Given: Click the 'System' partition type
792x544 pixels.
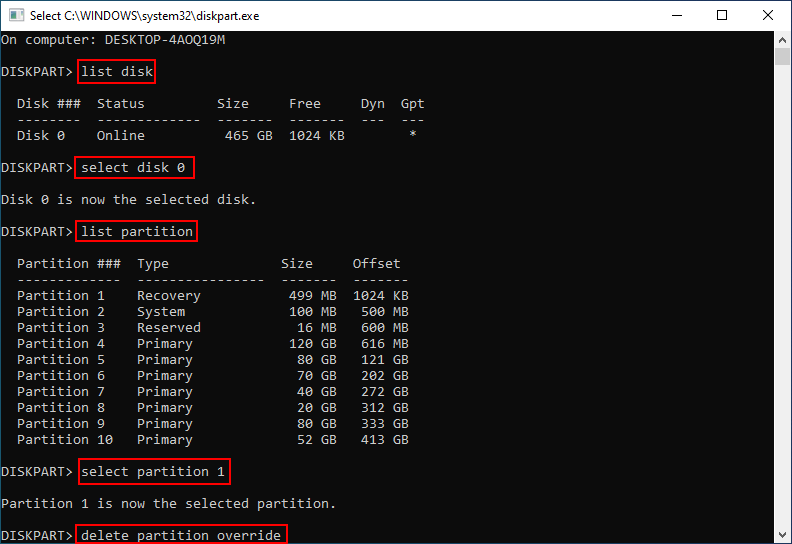Looking at the screenshot, I should [161, 312].
